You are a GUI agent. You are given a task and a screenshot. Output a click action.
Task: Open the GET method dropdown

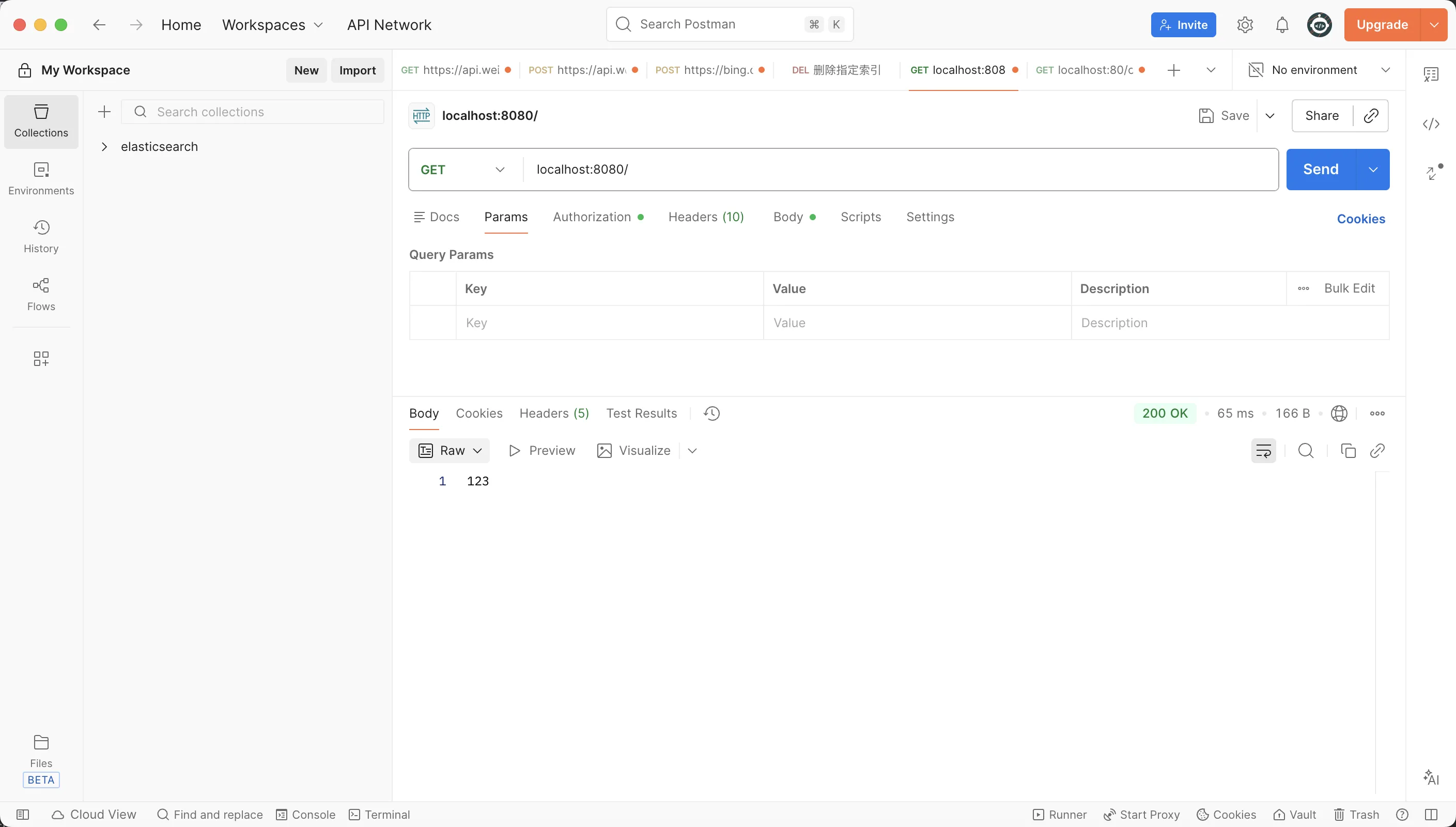tap(462, 170)
